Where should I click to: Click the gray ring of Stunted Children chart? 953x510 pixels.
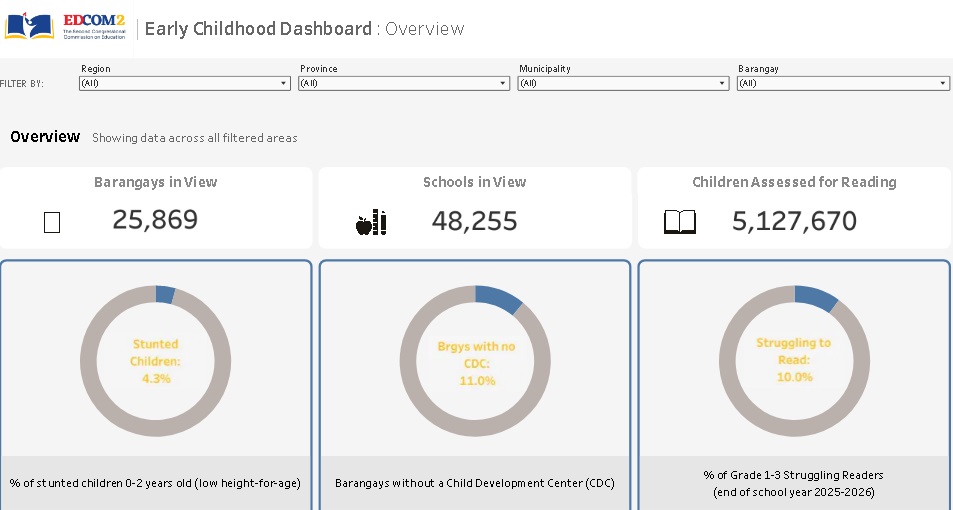(x=88, y=362)
